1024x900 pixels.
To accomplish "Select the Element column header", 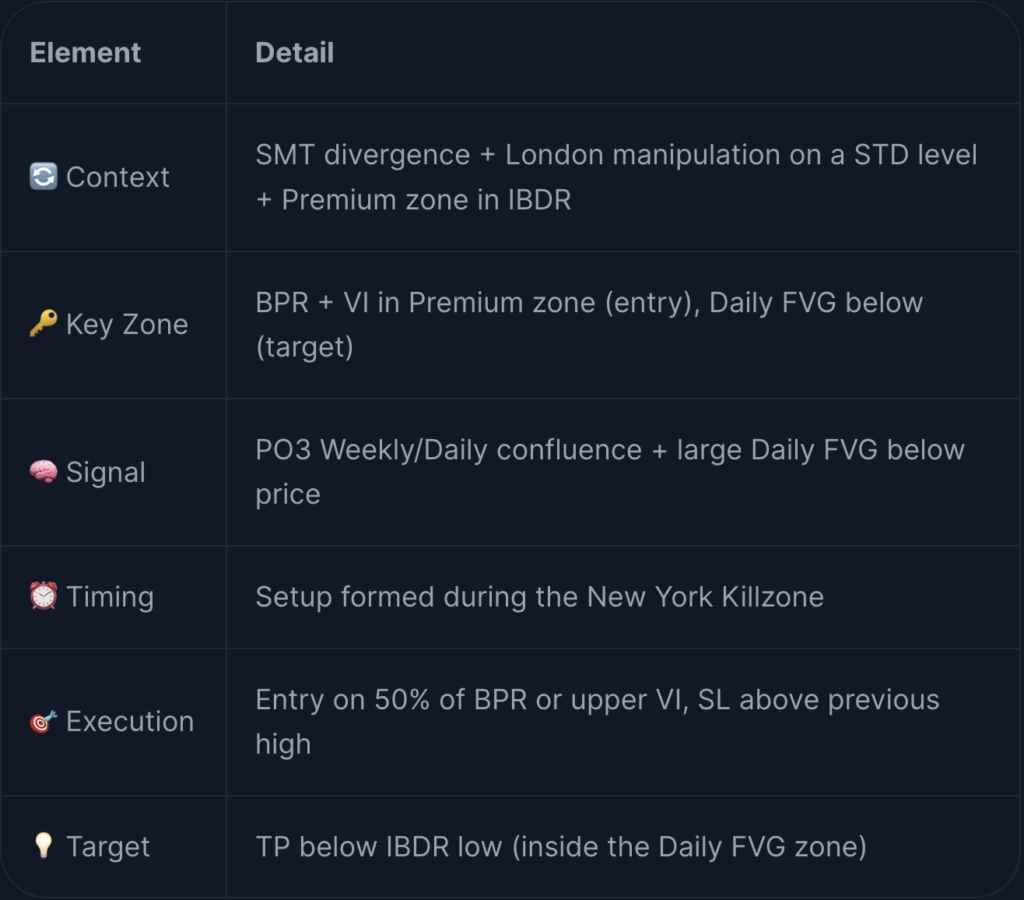I will [85, 53].
